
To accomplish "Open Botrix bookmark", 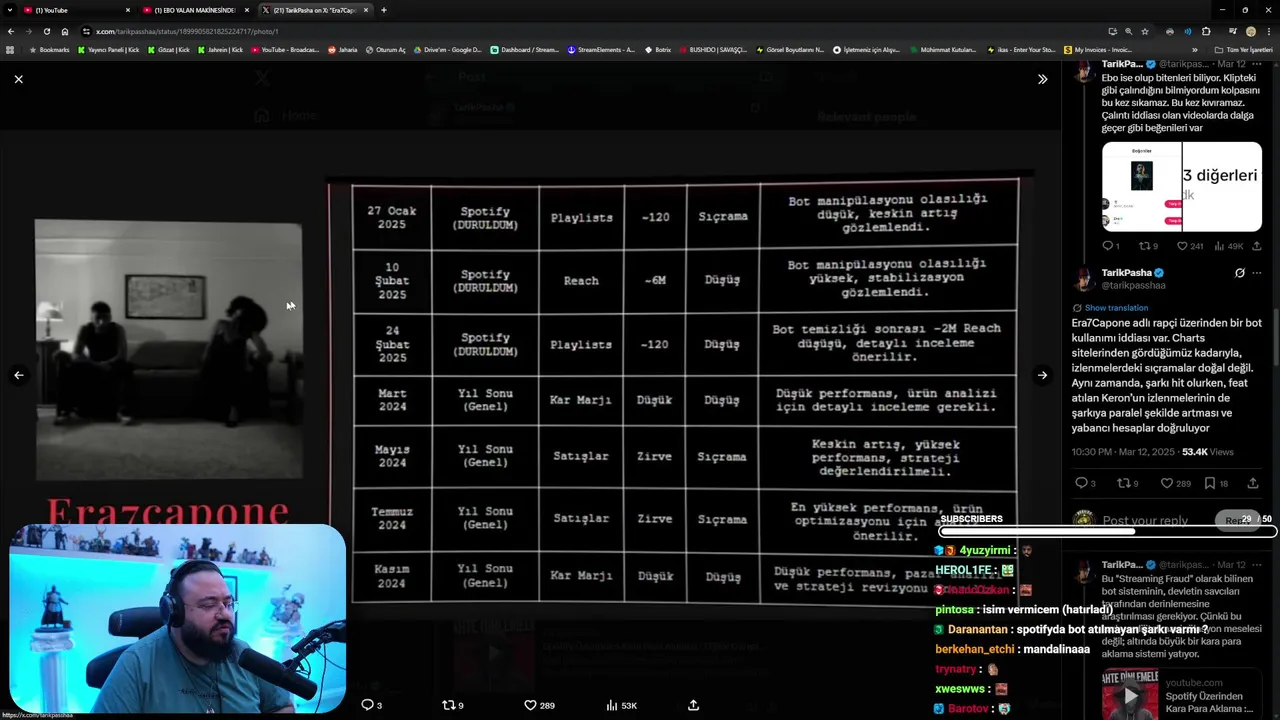I will pyautogui.click(x=658, y=49).
